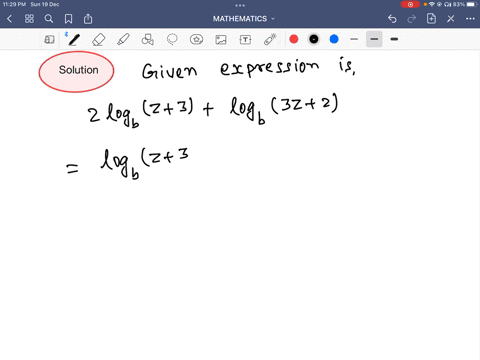Open the Elements sticker tool
This screenshot has height=360, width=480.
196,39
